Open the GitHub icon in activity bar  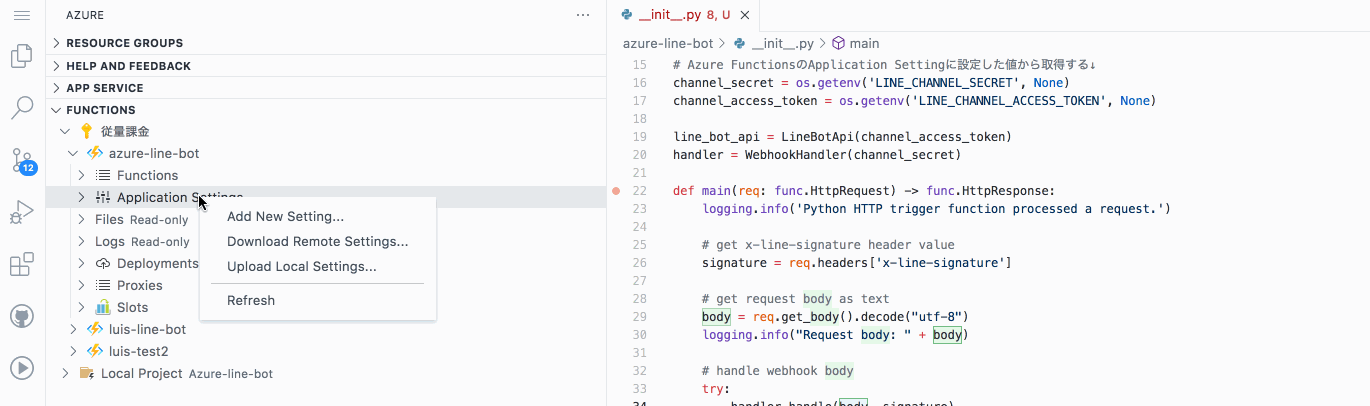click(x=22, y=317)
